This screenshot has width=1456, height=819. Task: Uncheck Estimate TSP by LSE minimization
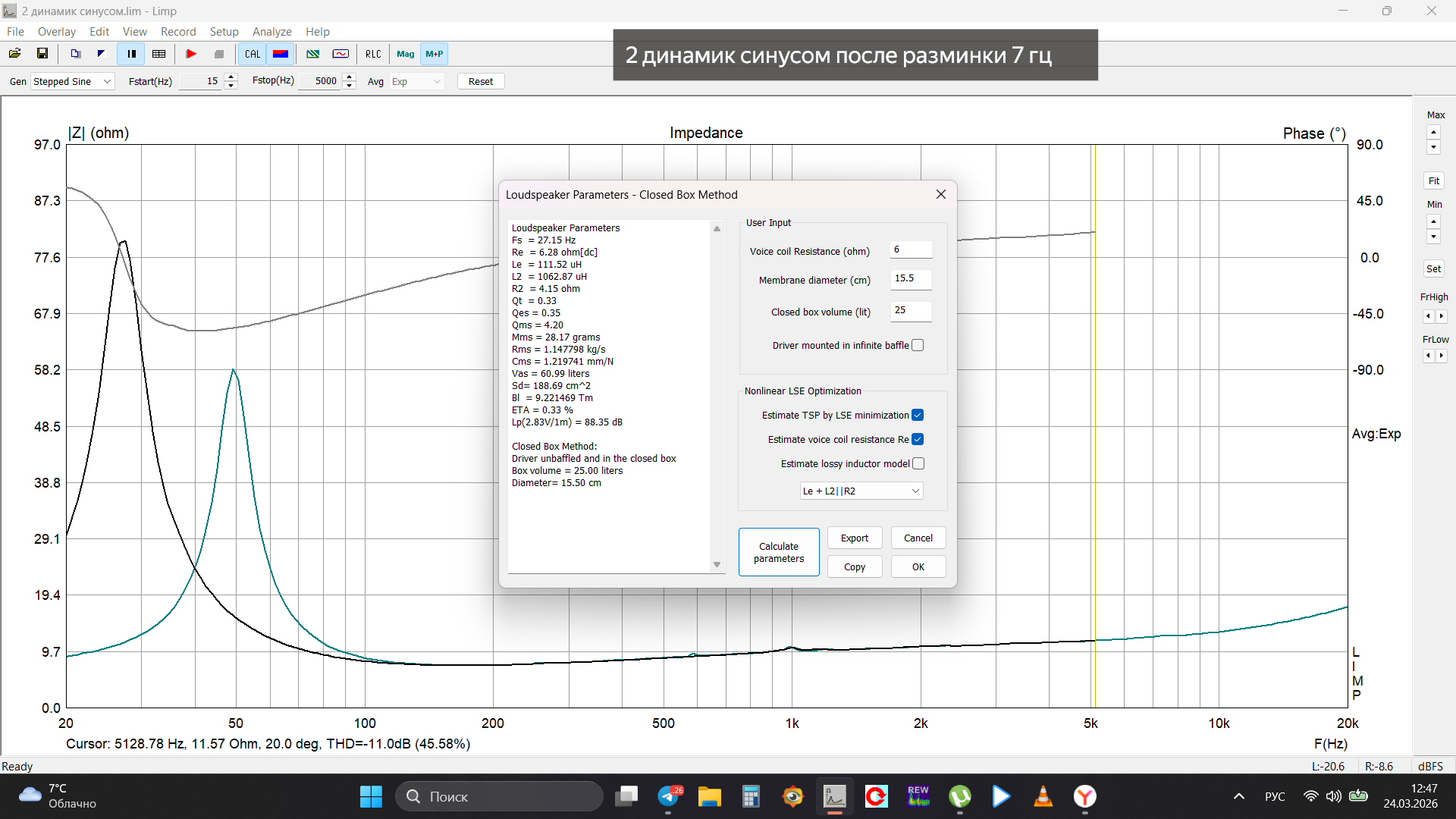click(918, 416)
